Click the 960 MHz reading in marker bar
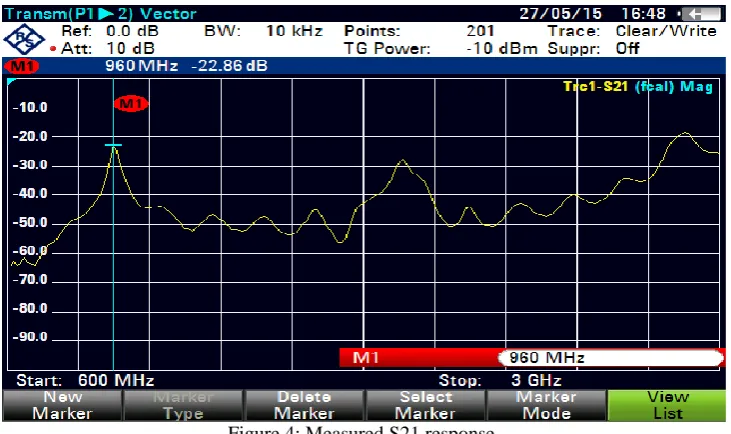The image size is (731, 434). click(x=142, y=66)
